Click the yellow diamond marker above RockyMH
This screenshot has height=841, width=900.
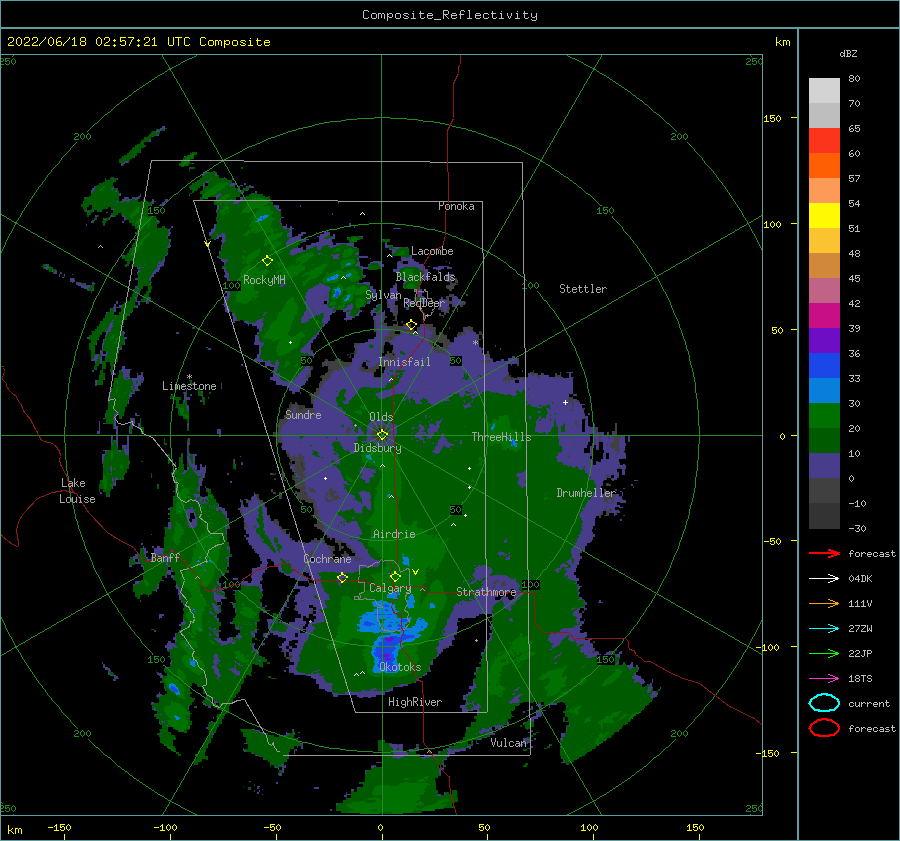[267, 261]
